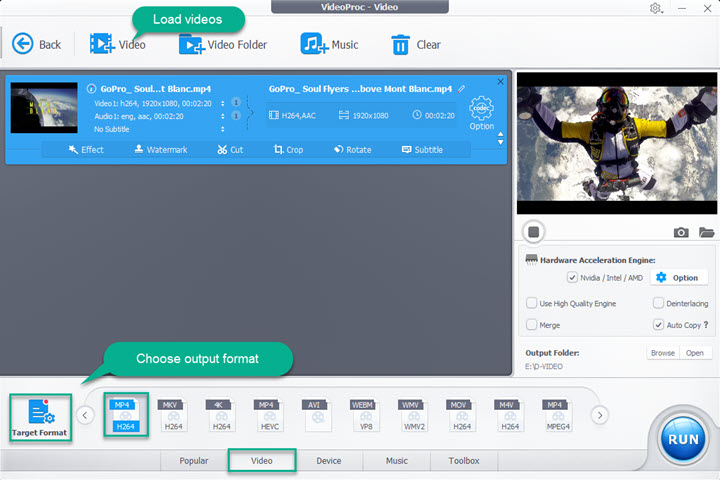Viewport: 720px width, 480px height.
Task: Select WMV WMV2 output format
Action: coord(414,415)
